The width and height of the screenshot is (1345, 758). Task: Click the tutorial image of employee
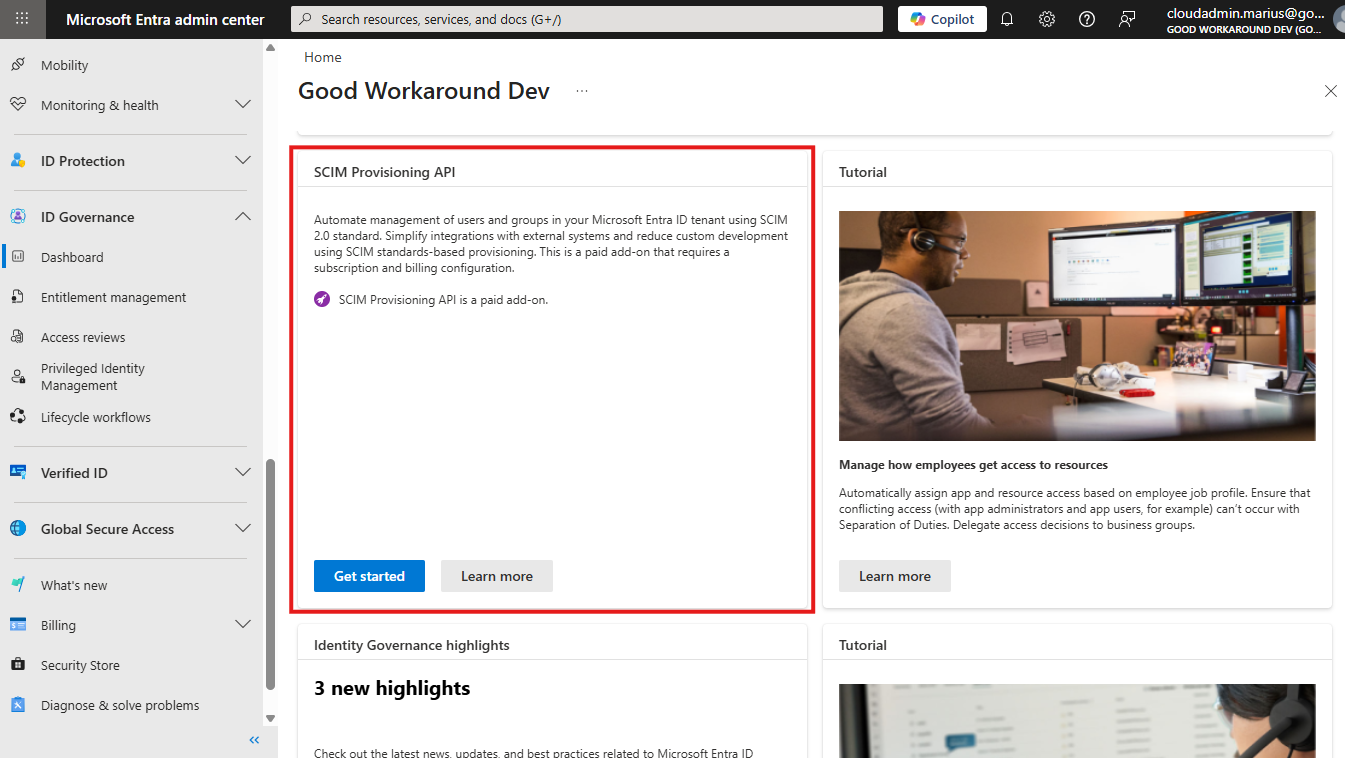(x=1077, y=326)
